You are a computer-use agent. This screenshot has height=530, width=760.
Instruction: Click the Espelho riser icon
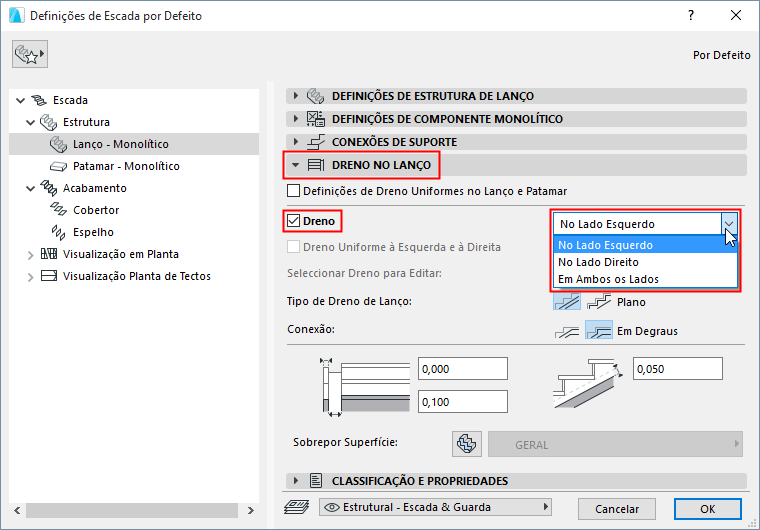[x=59, y=232]
